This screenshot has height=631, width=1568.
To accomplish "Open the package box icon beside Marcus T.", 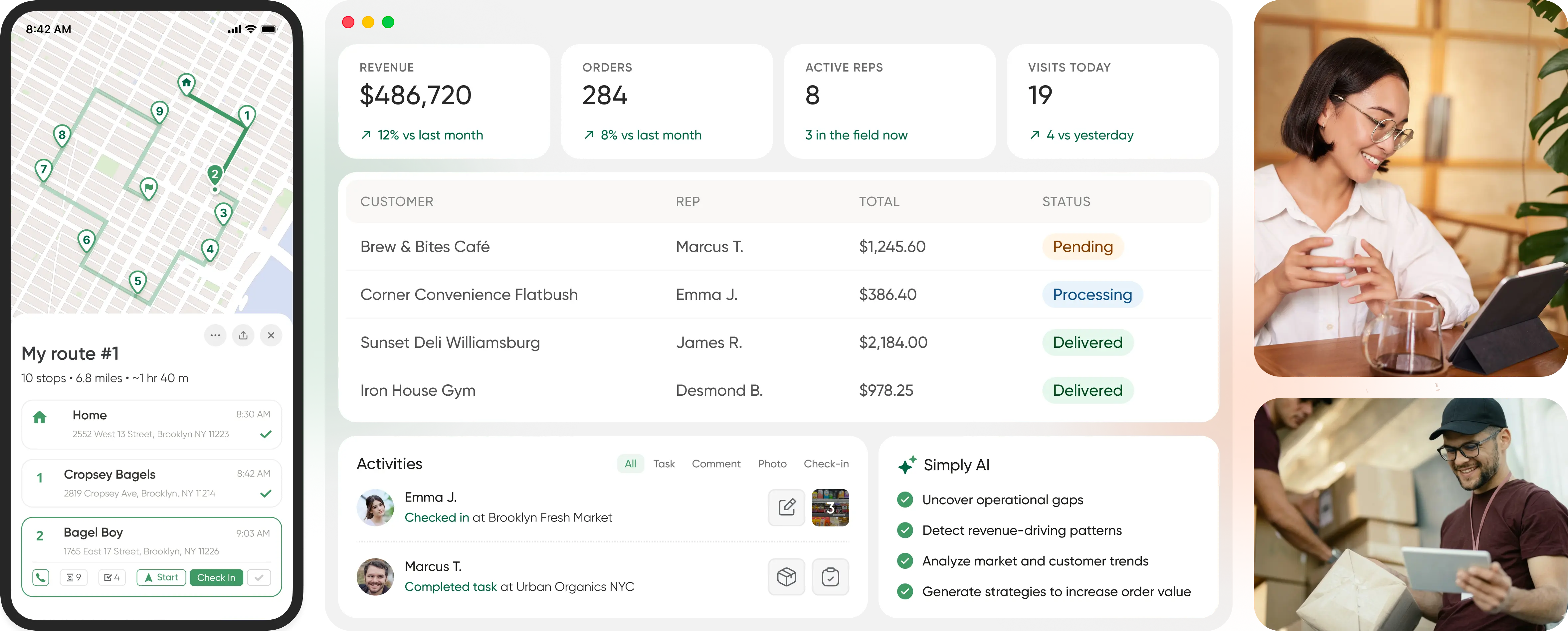I will point(786,576).
